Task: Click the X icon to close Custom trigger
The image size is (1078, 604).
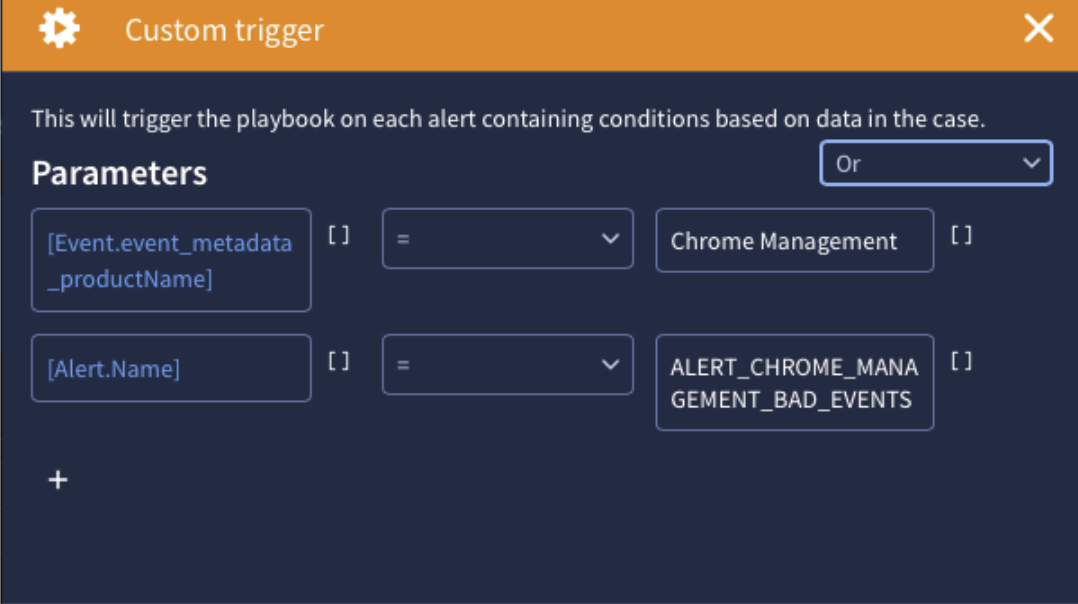Action: click(x=1038, y=28)
